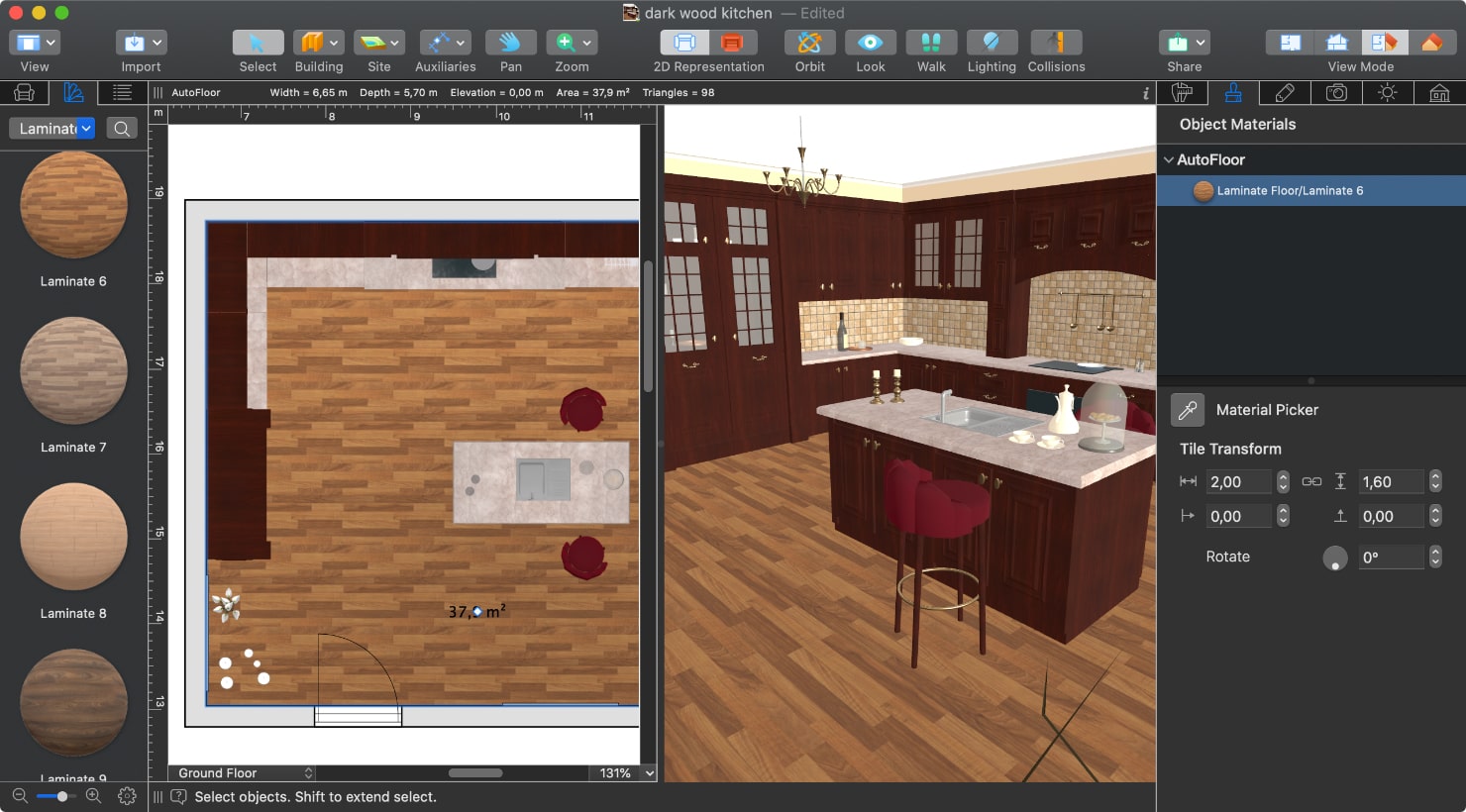
Task: Activate the Walk mode tool
Action: click(x=930, y=45)
